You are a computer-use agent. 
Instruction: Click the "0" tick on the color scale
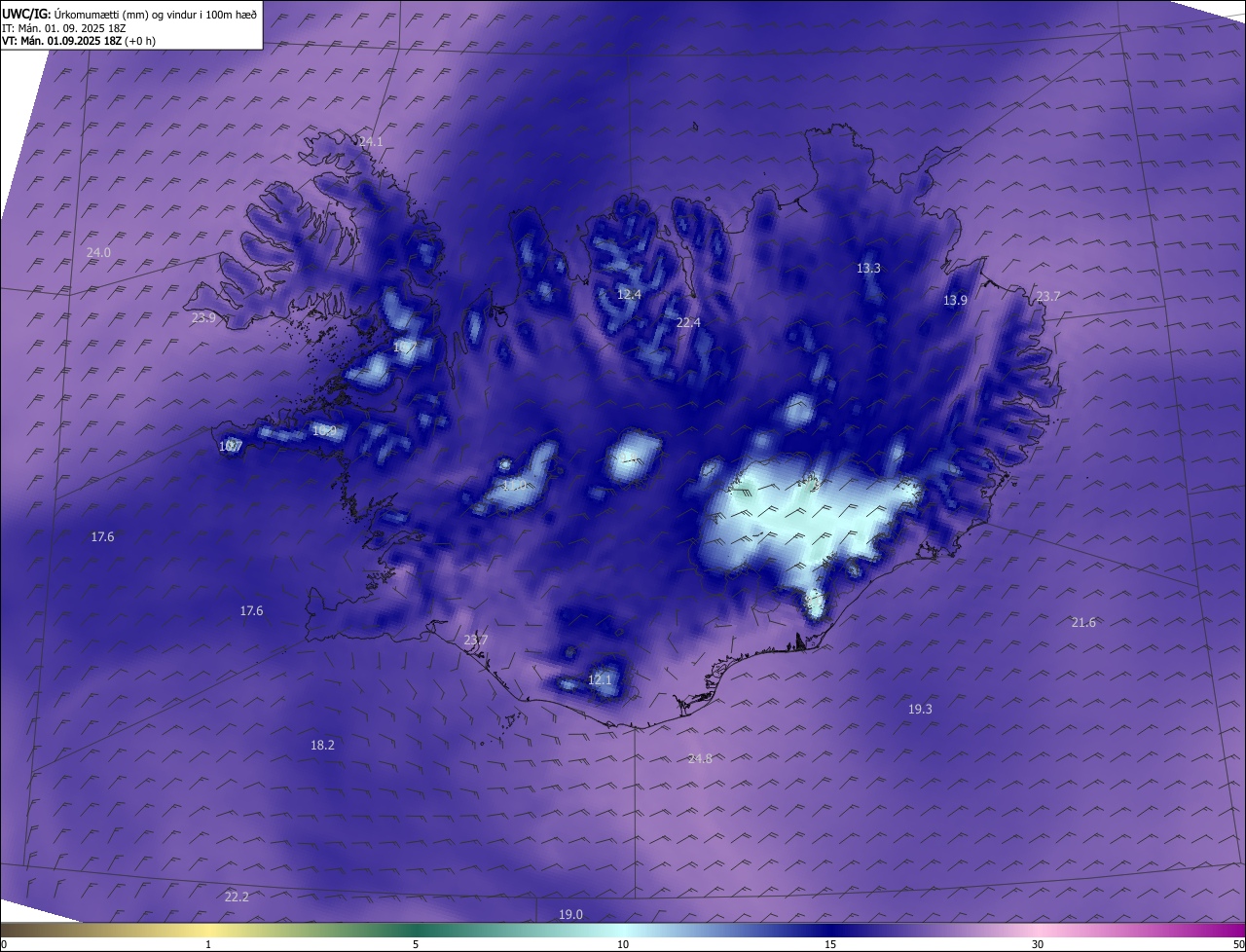click(x=4, y=944)
